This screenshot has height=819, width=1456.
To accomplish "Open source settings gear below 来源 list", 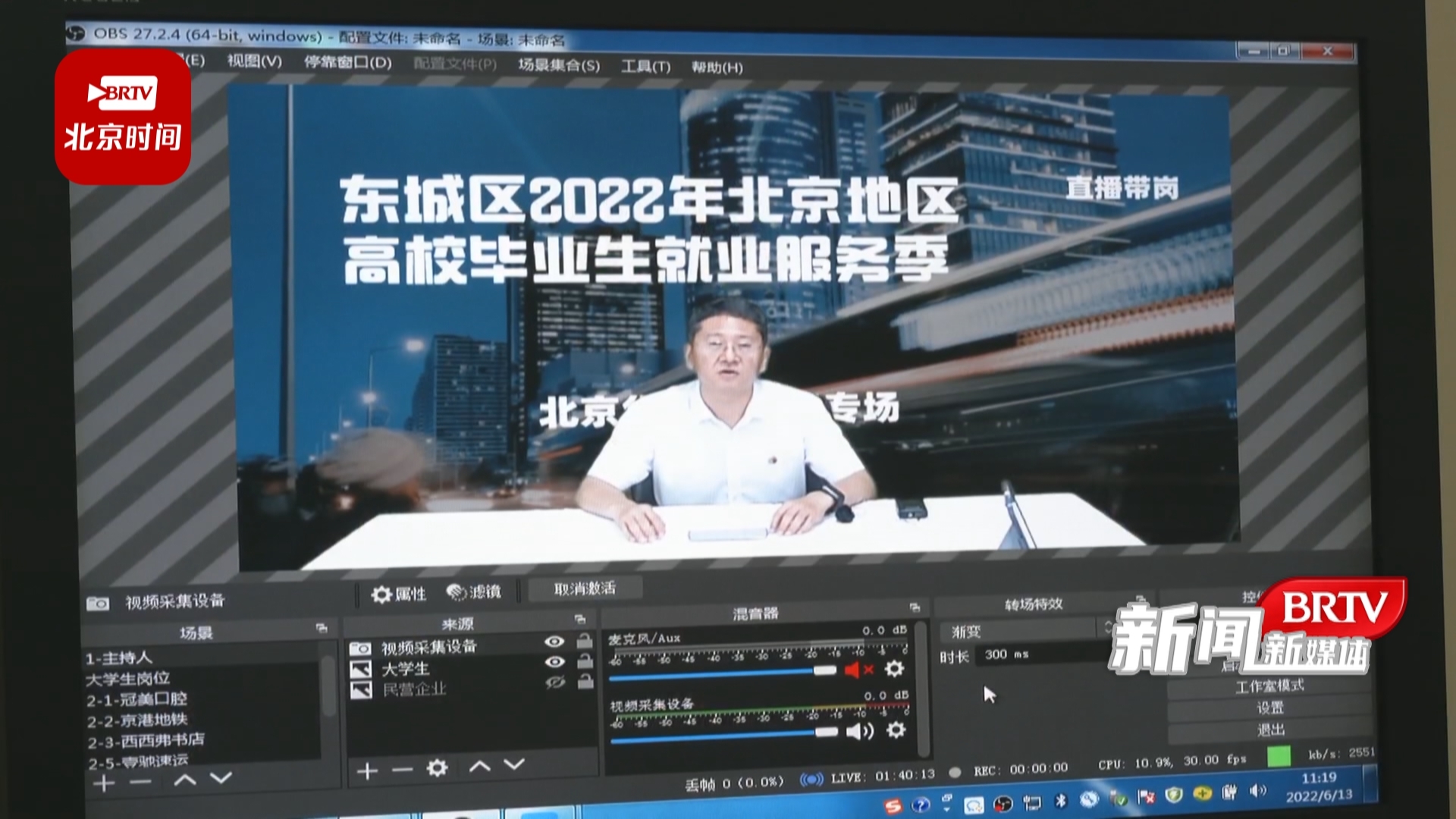I will pos(437,768).
